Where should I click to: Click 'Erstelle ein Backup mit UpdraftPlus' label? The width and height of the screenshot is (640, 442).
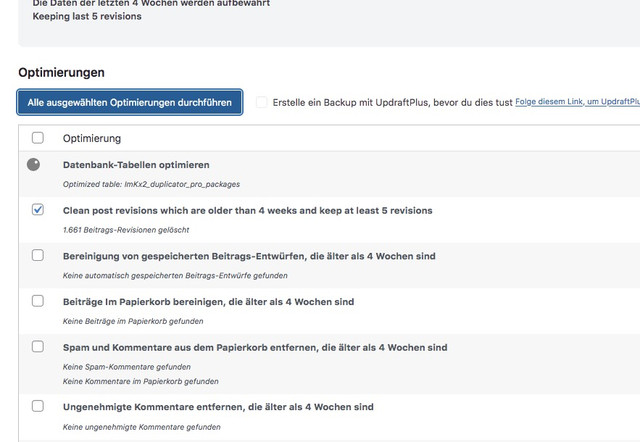(x=392, y=102)
